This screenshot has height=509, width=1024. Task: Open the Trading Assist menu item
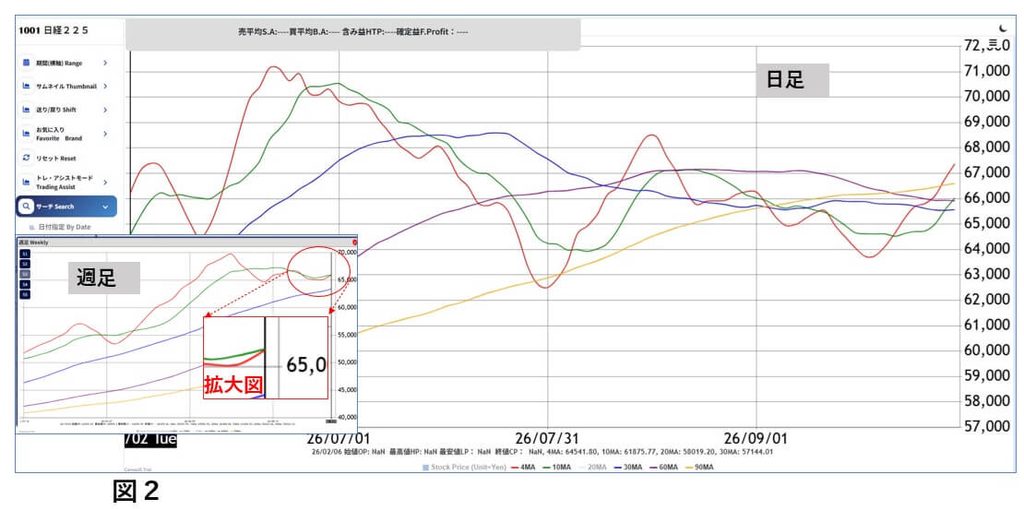pos(65,182)
